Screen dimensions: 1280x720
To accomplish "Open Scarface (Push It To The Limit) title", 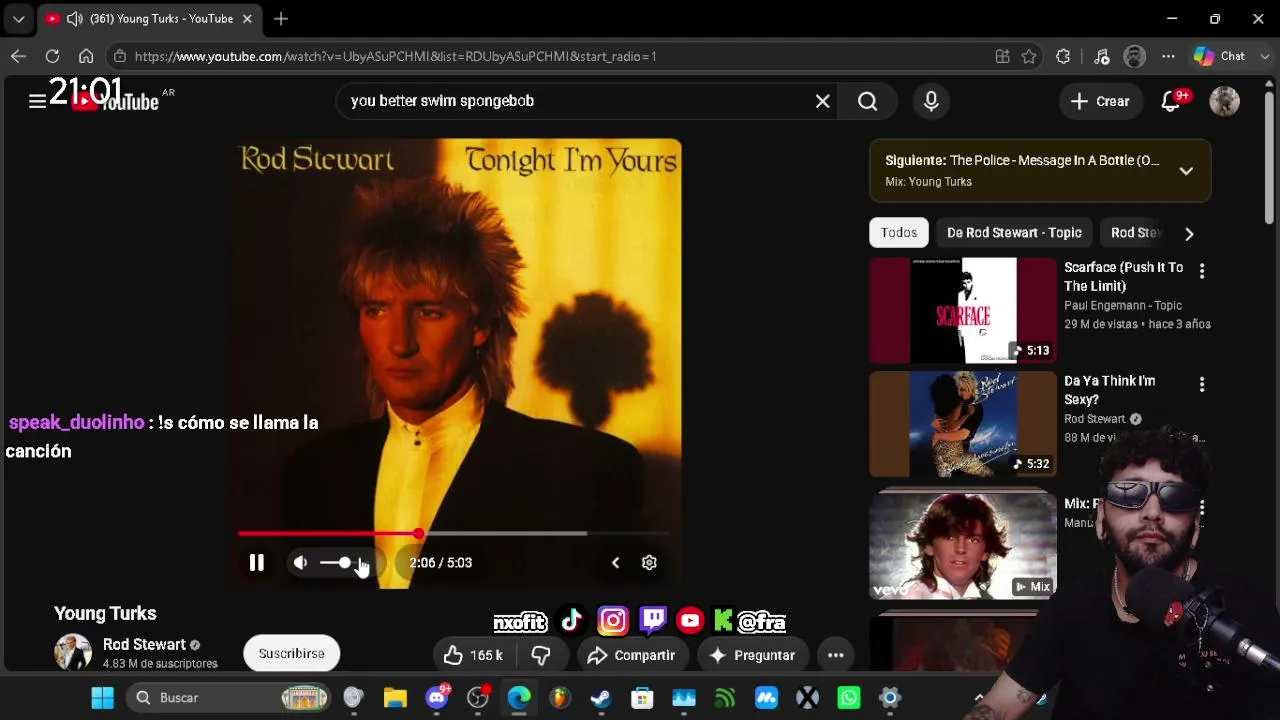I will click(1124, 277).
